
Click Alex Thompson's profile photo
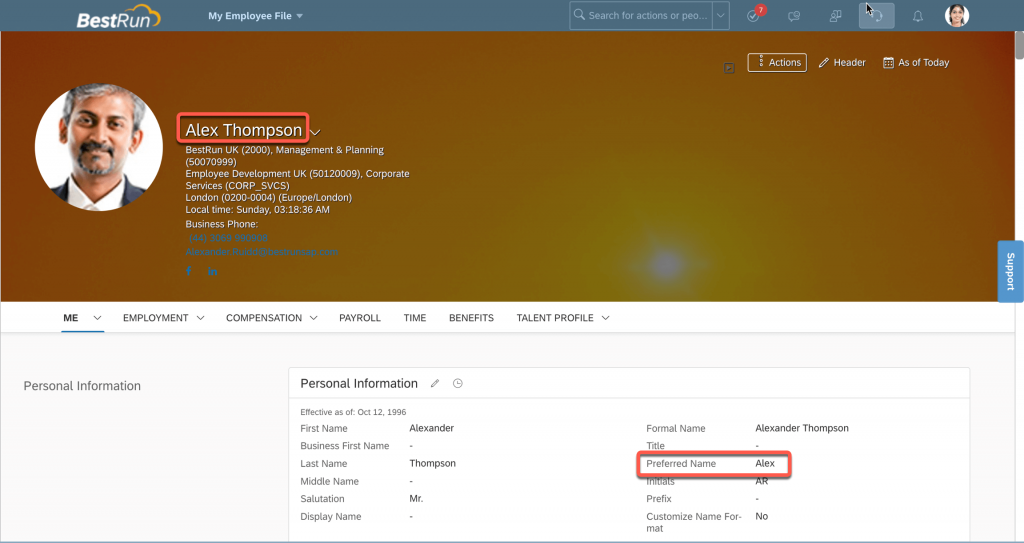(99, 147)
